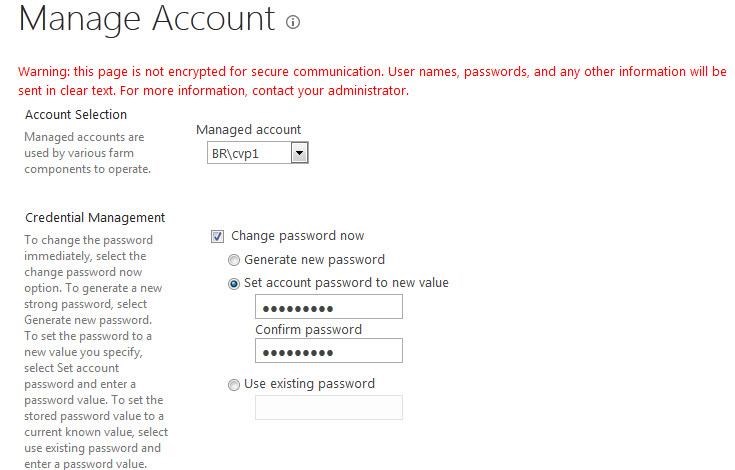Click the Change password now label text
Image resolution: width=735 pixels, height=470 pixels.
pyautogui.click(x=298, y=236)
